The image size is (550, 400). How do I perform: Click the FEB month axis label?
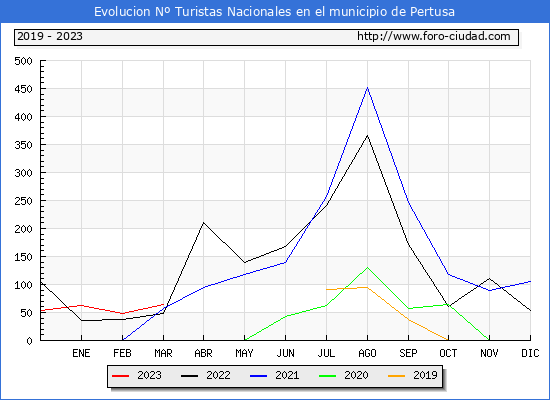[122, 353]
